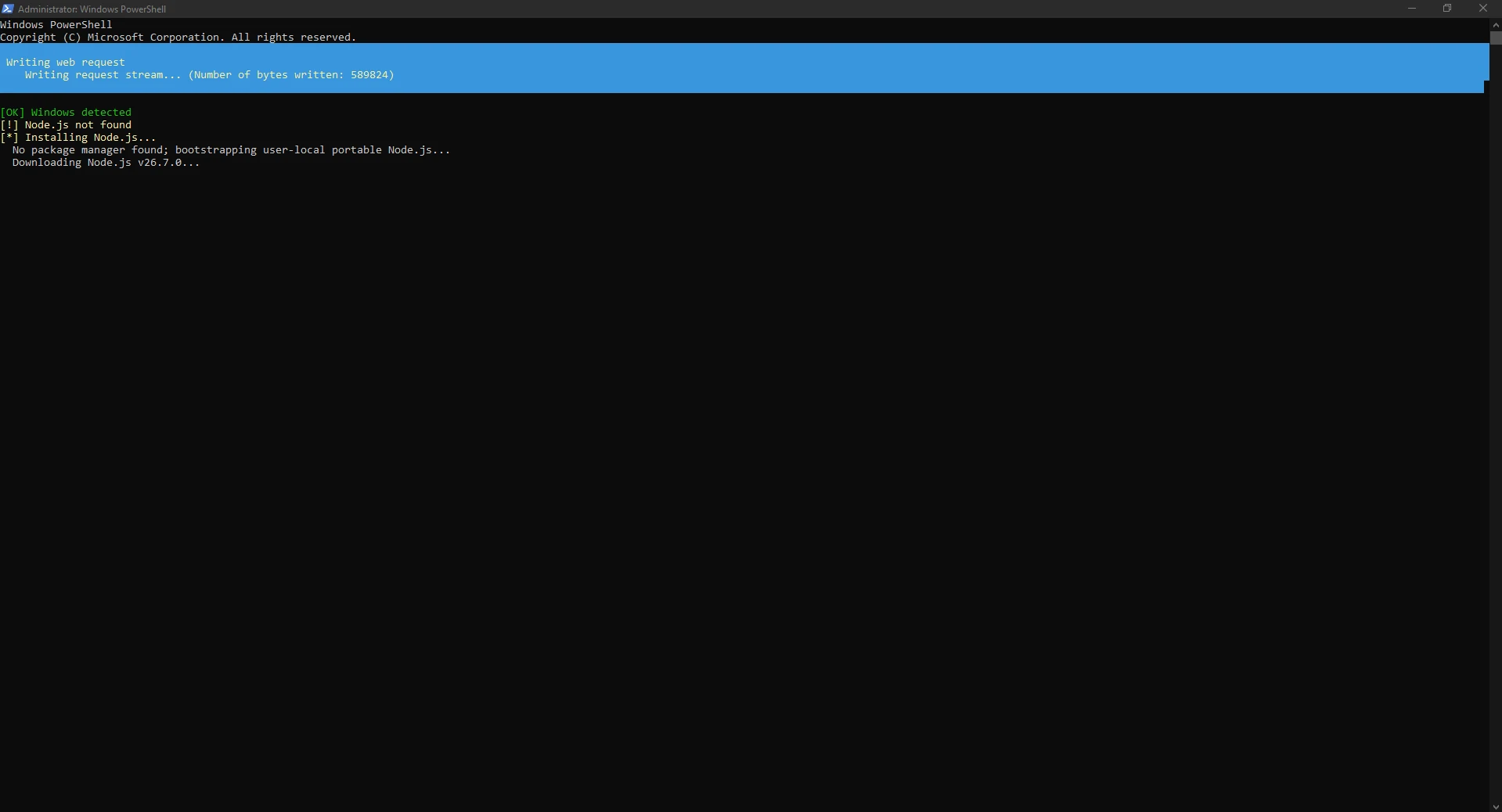Click the 'Windows PowerShell' header line
The width and height of the screenshot is (1502, 812).
[56, 25]
